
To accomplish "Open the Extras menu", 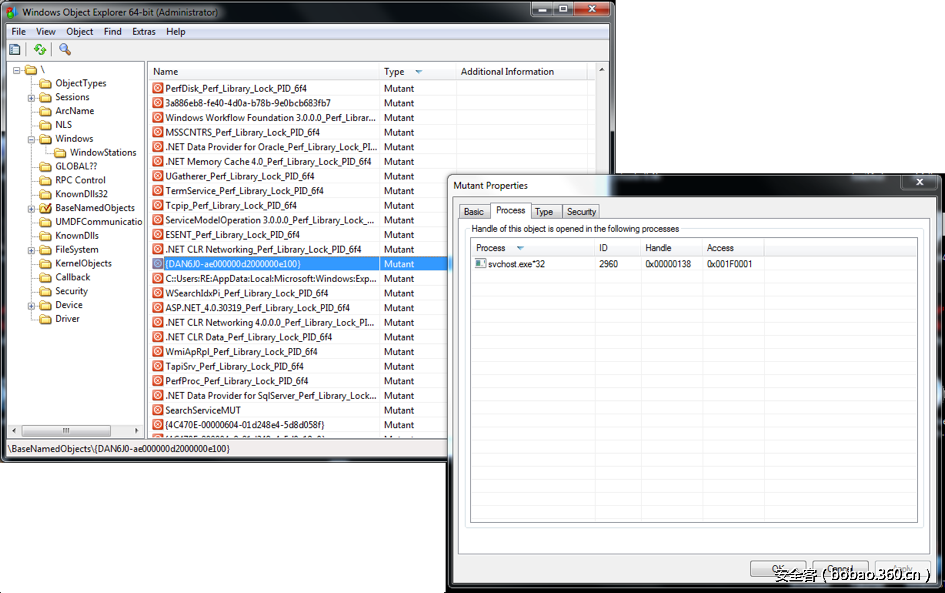I will (x=143, y=31).
